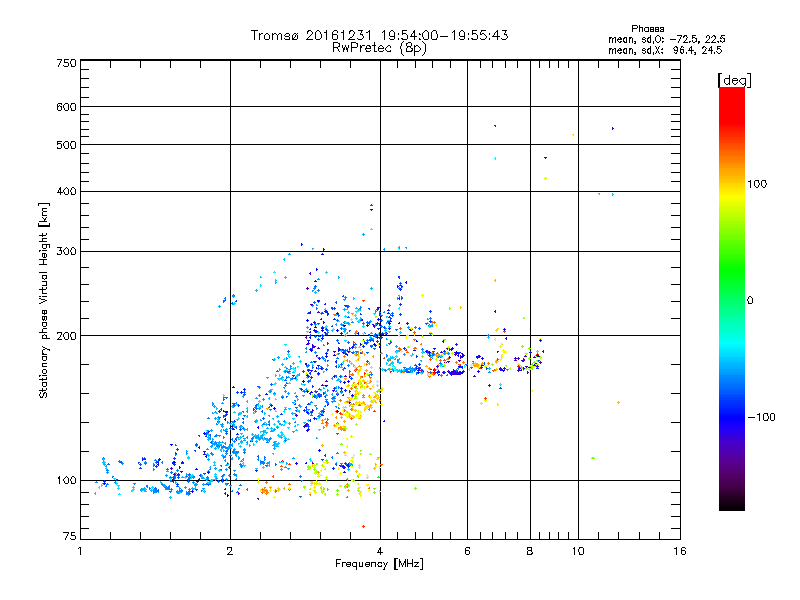
Task: Click the y-axis tick label '400'
Action: (x=67, y=192)
